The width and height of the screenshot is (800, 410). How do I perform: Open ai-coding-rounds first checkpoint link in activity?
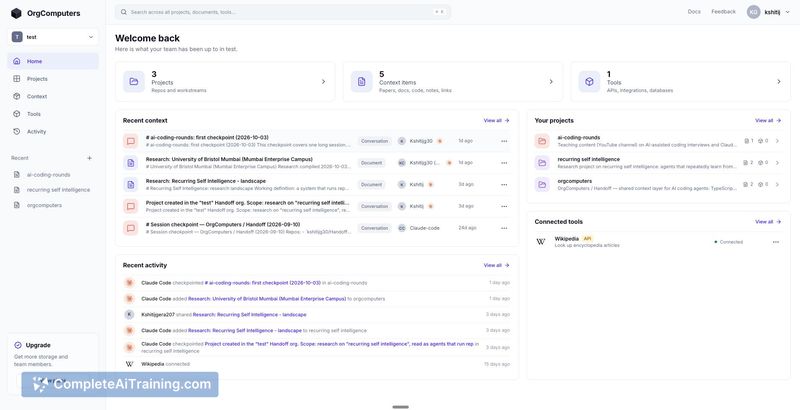262,283
